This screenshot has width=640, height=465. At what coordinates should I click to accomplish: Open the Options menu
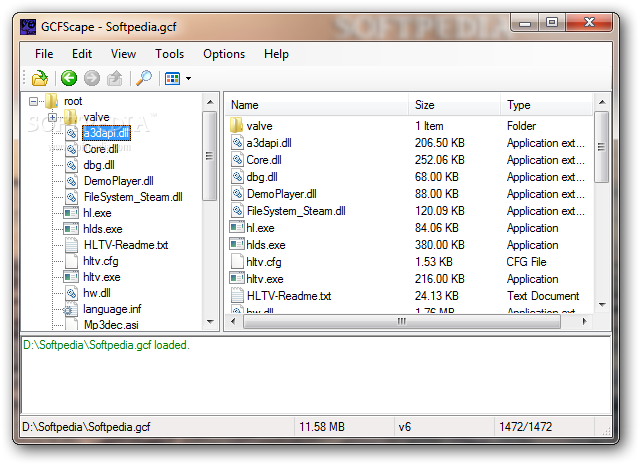pos(224,54)
